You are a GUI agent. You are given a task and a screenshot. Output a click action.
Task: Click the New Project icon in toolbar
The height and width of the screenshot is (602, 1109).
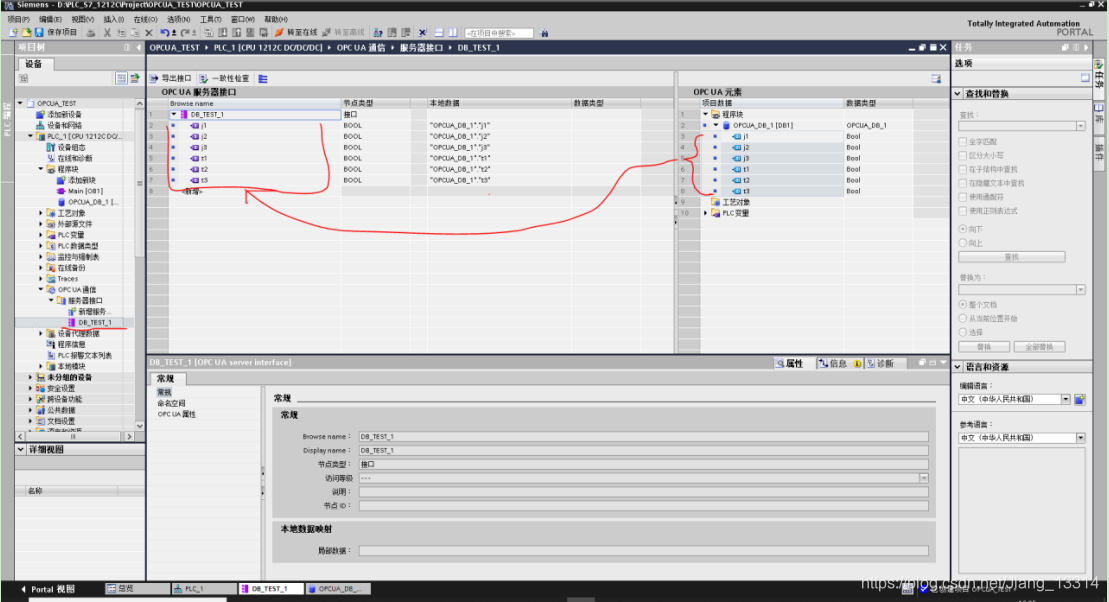coord(13,33)
